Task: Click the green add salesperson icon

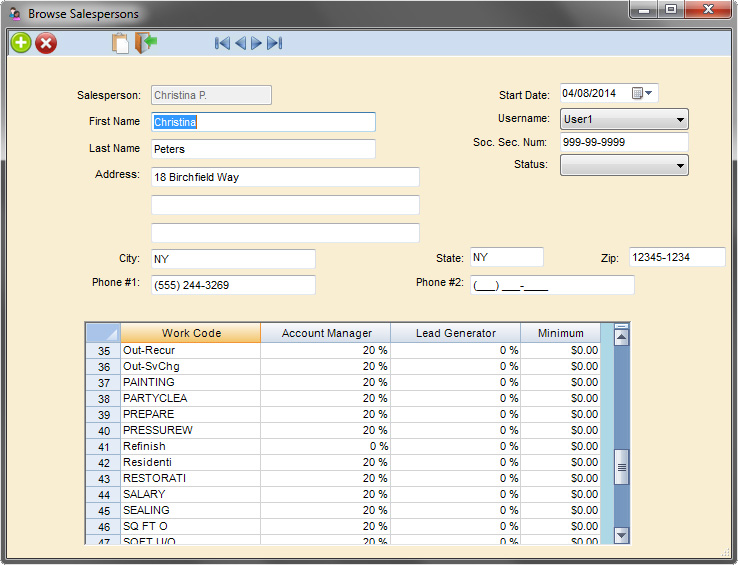Action: pos(21,43)
